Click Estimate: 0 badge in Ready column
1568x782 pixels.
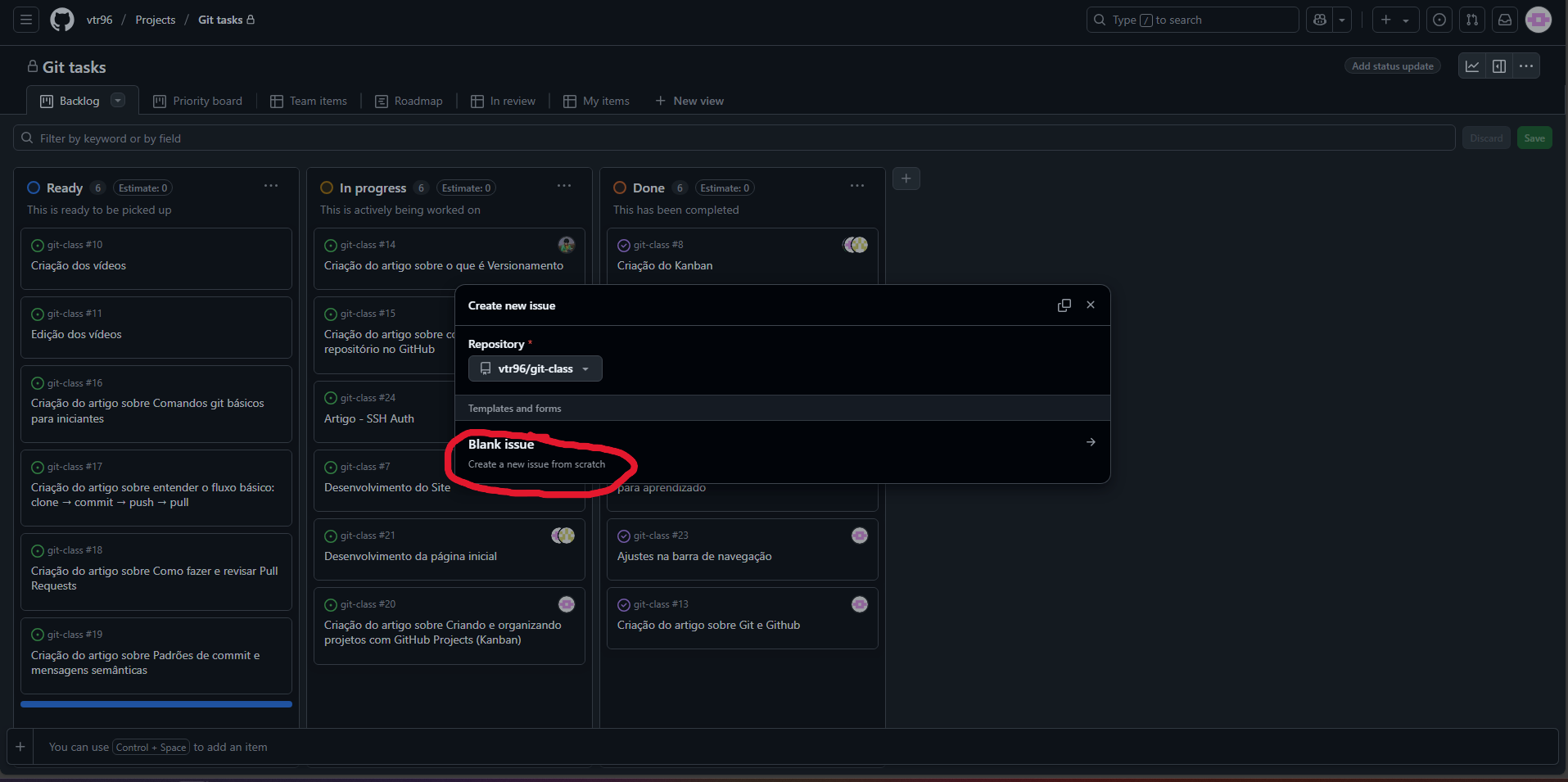pos(142,188)
